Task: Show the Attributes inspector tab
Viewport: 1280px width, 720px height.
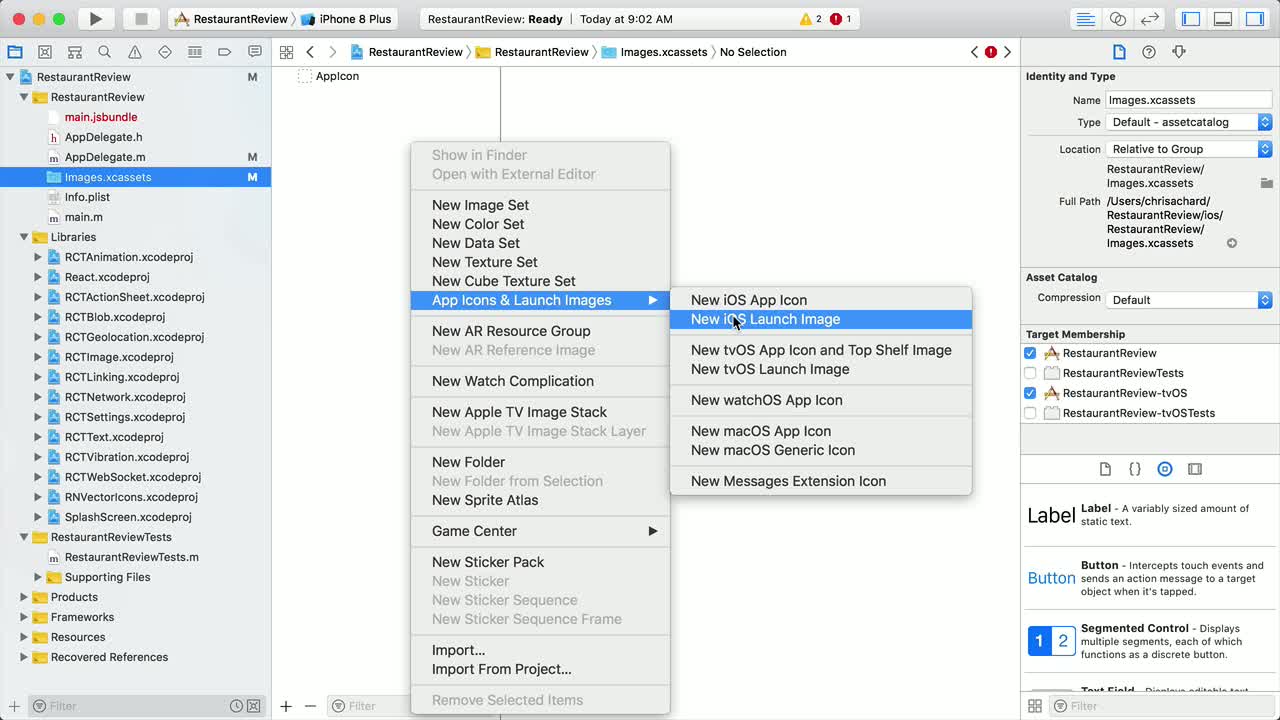Action: [x=1179, y=52]
